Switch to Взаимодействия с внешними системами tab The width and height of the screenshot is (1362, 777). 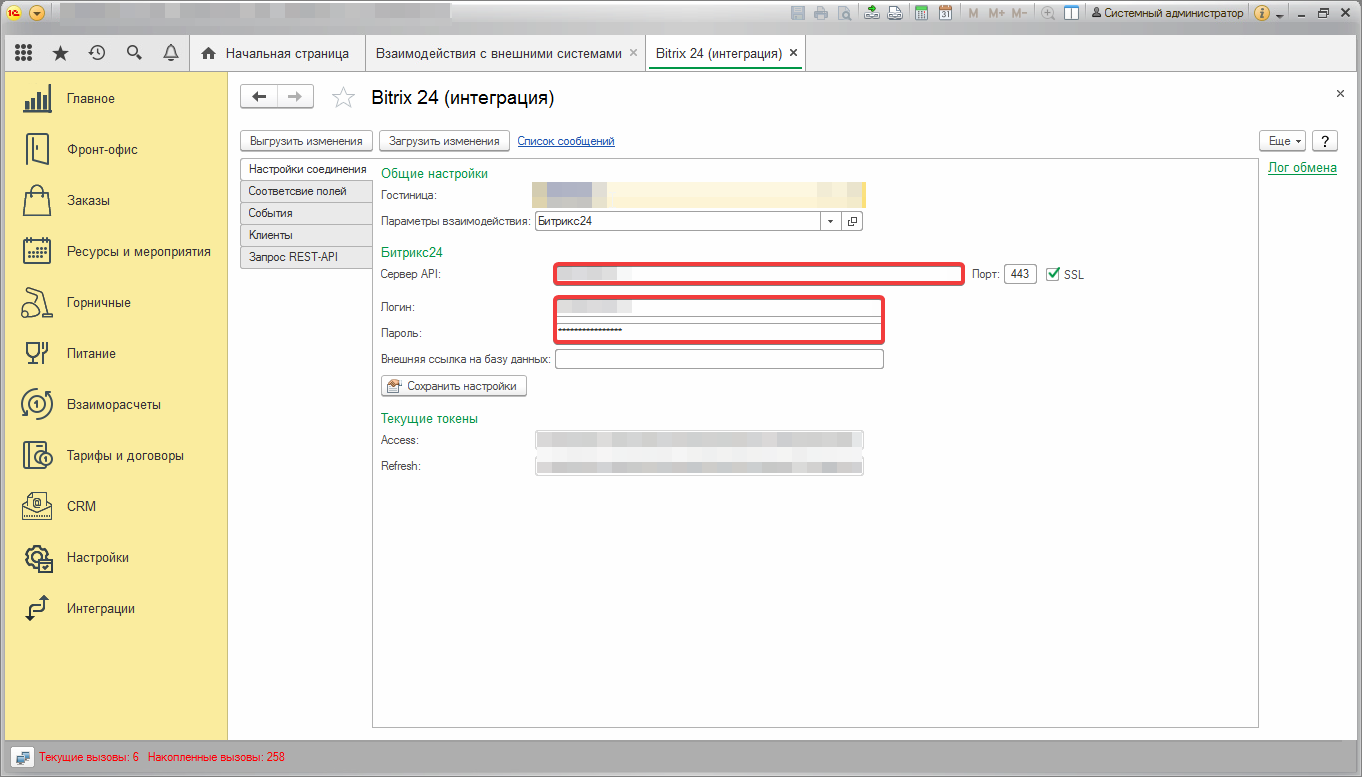(x=498, y=53)
